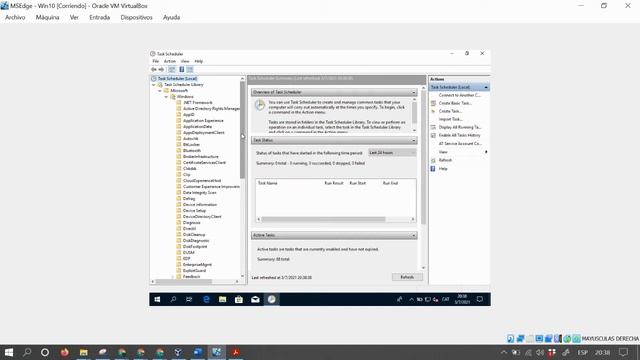
Task: Select the CloudExperienceHost folder
Action: 202,180
